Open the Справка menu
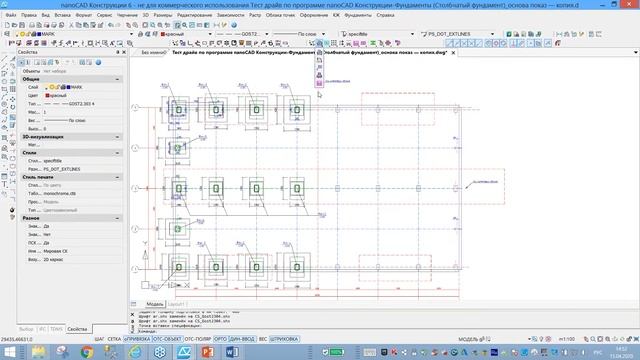The width and height of the screenshot is (640, 360). pos(385,15)
